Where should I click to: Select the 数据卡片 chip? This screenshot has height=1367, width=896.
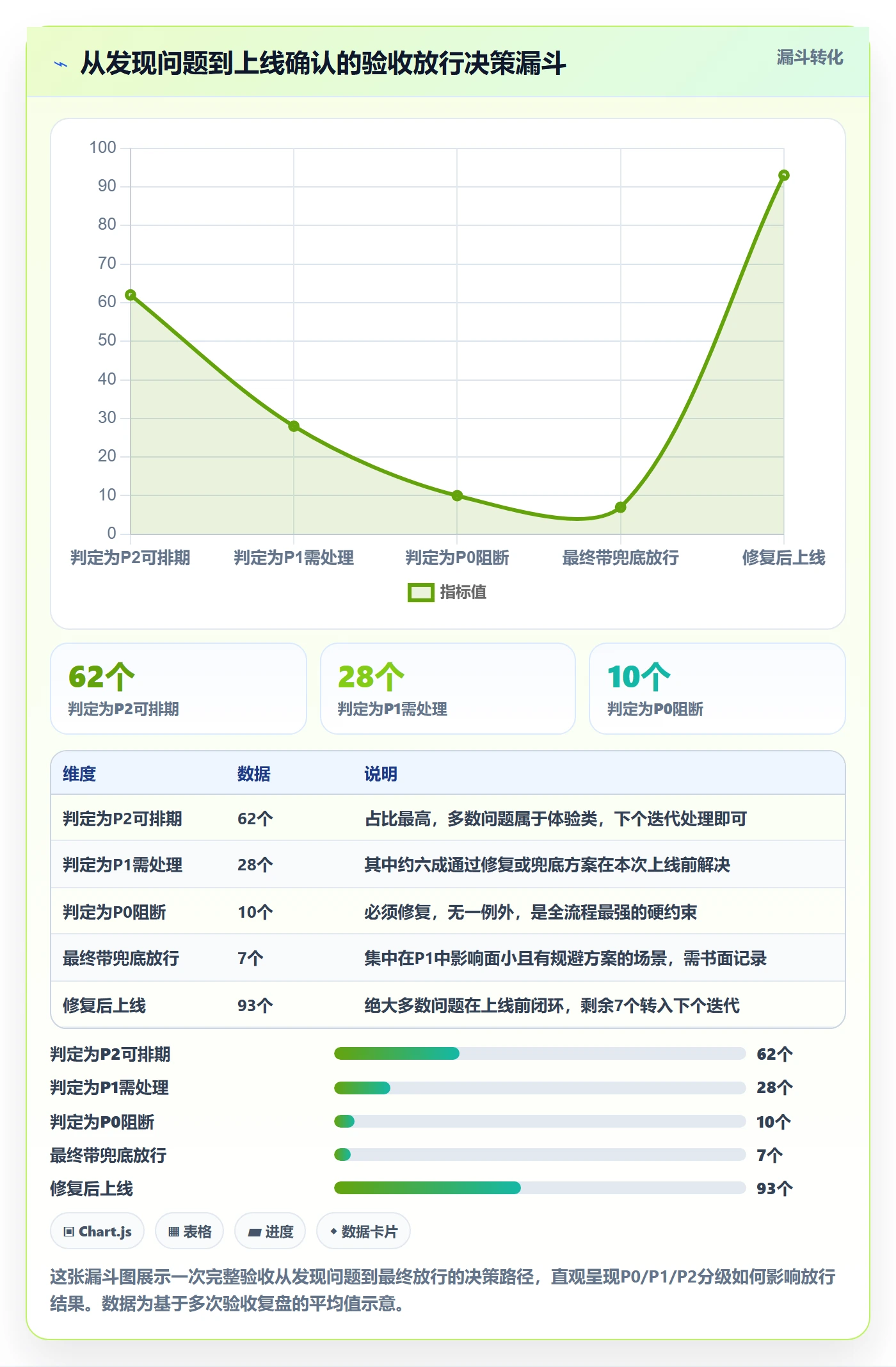[x=364, y=1231]
